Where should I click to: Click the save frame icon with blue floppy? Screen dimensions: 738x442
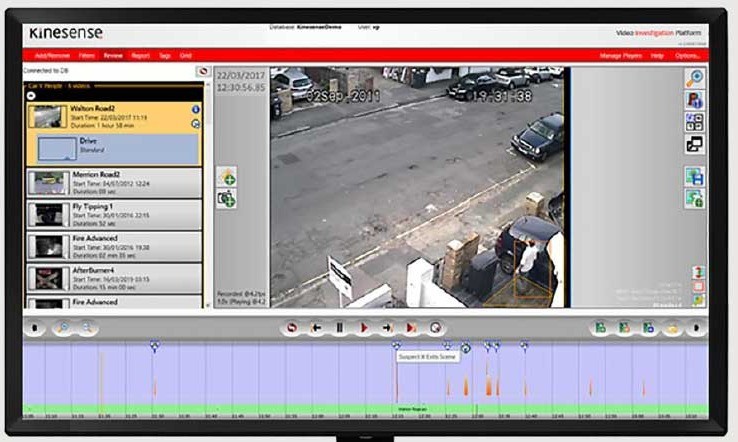tap(695, 177)
